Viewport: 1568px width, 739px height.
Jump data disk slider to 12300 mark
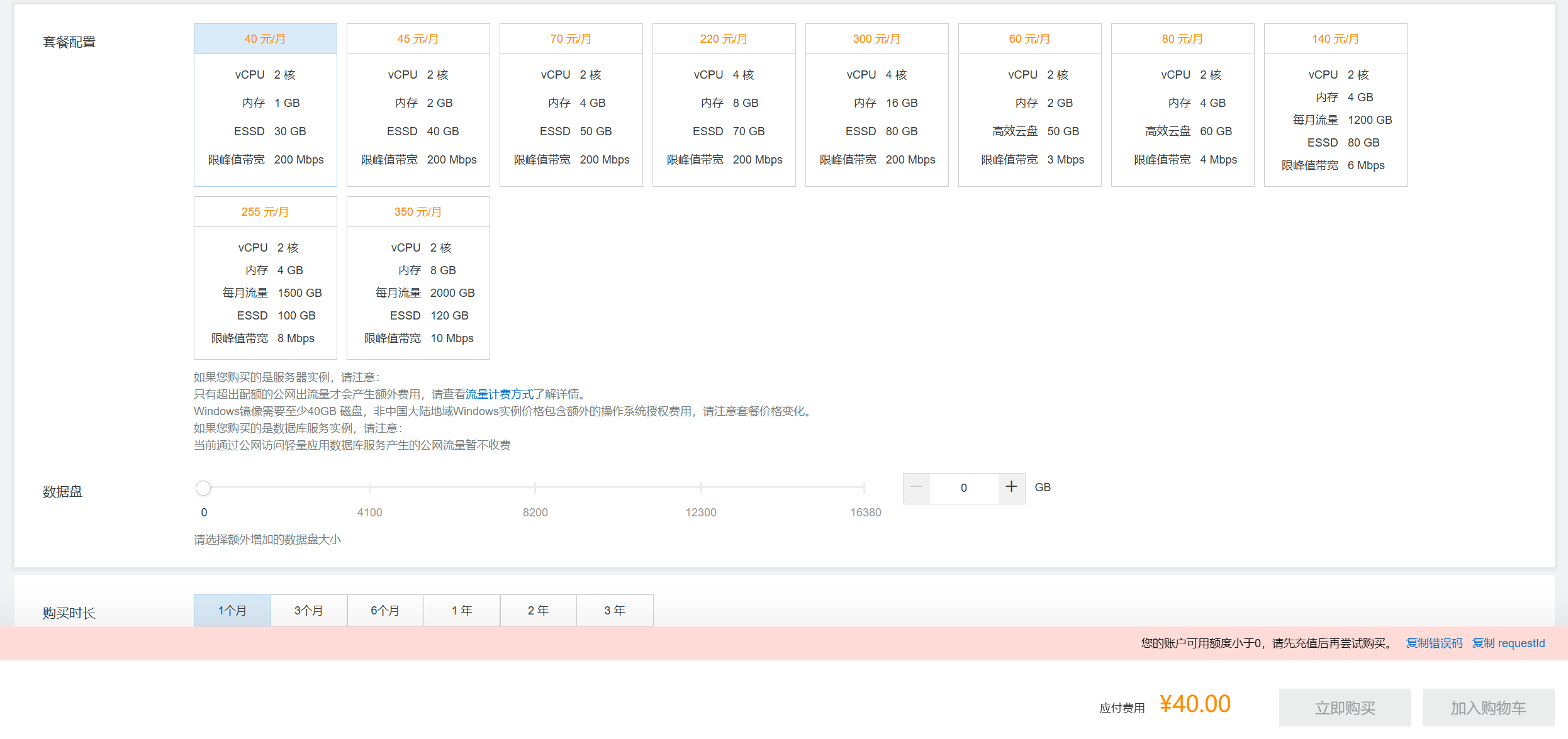coord(701,487)
